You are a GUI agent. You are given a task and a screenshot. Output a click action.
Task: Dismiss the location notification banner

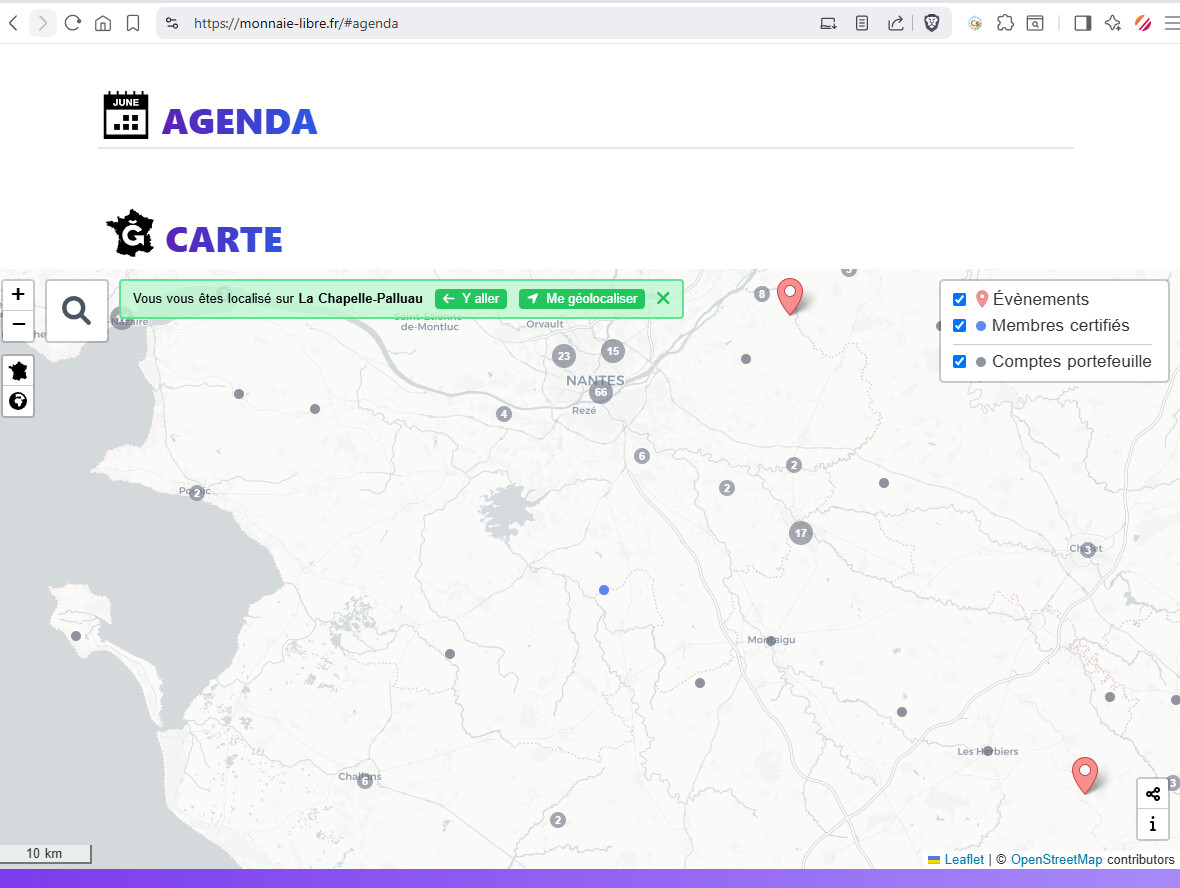(x=663, y=298)
